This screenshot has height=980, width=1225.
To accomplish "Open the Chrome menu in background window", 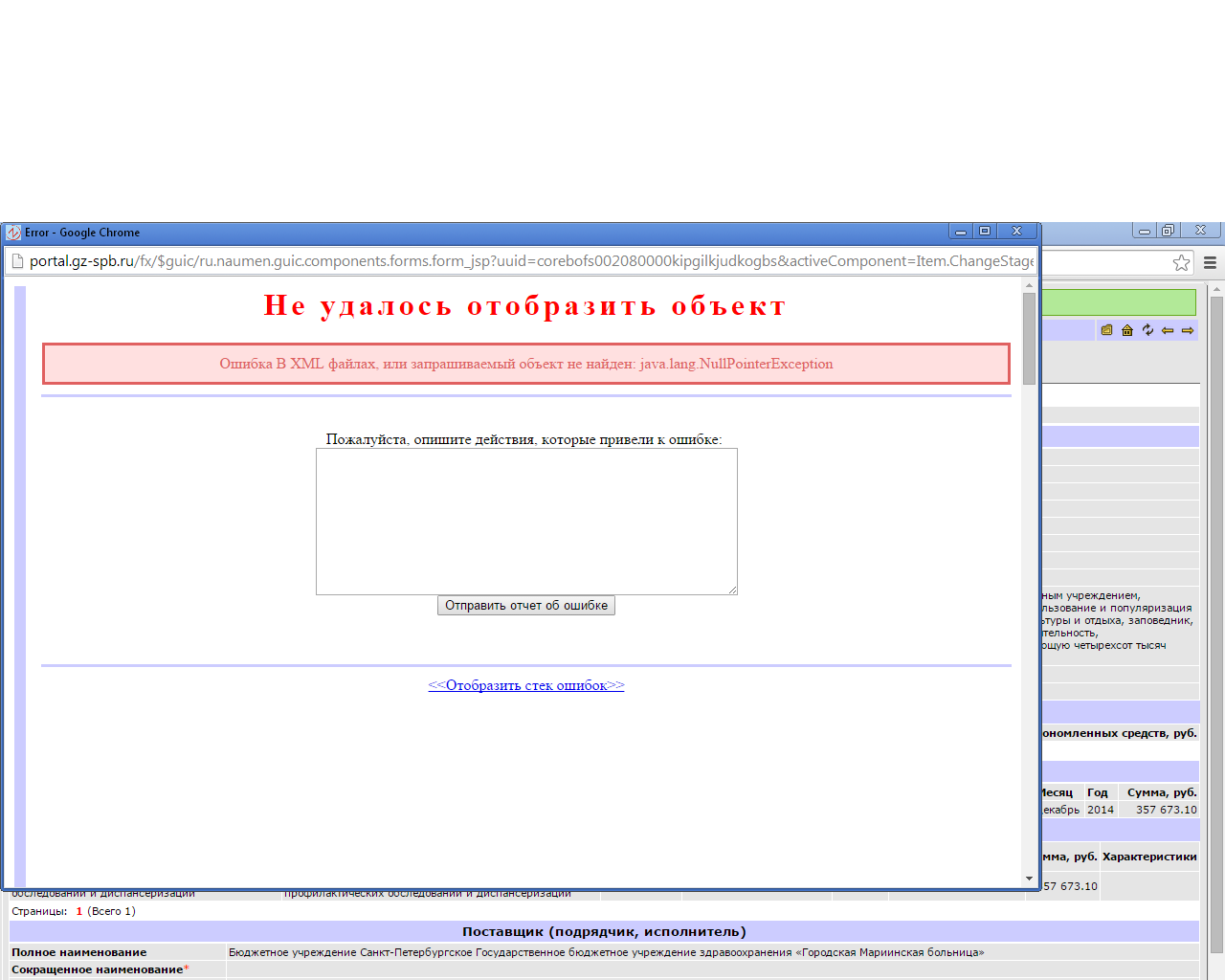I will (1211, 262).
